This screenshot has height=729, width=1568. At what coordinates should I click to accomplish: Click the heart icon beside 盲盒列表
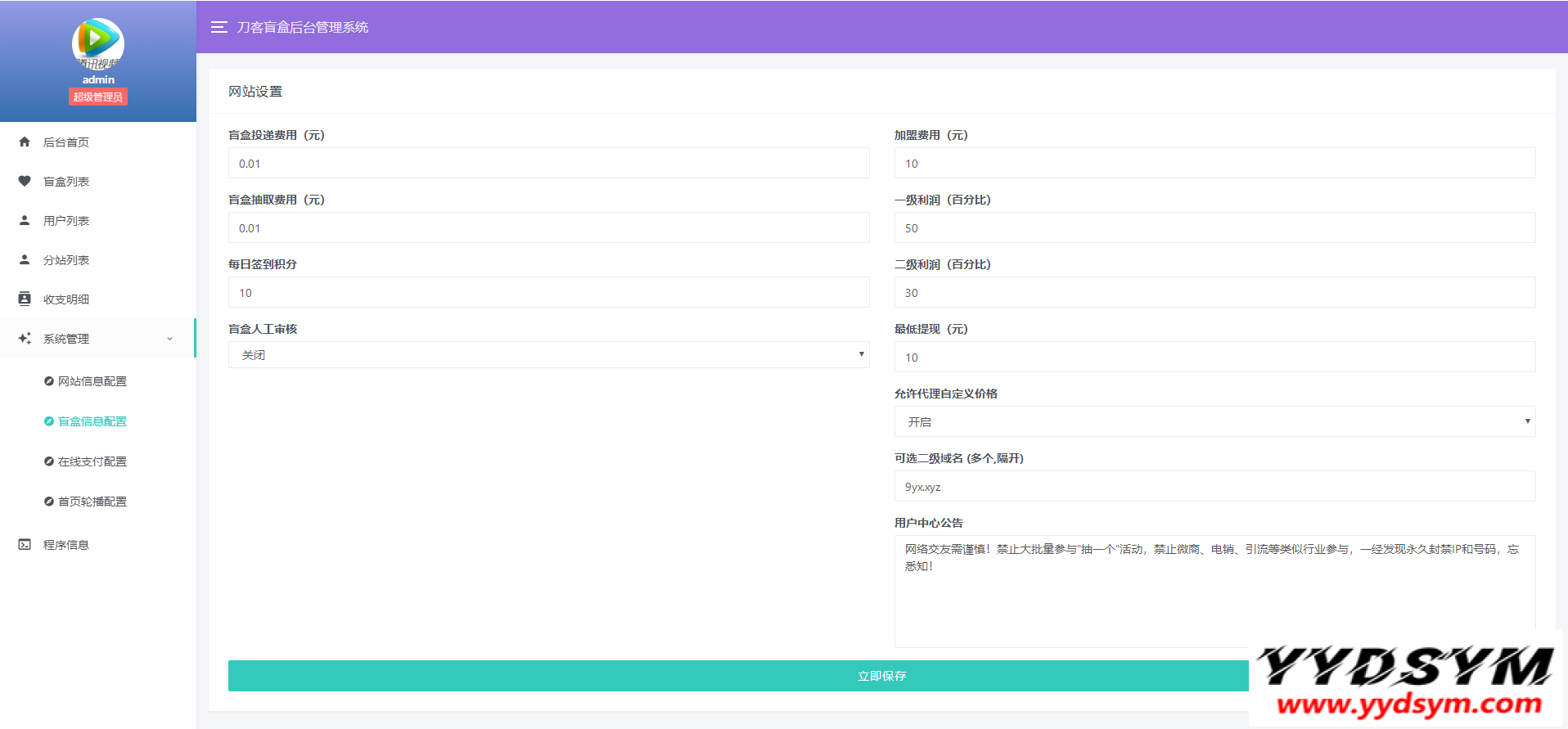tap(25, 181)
